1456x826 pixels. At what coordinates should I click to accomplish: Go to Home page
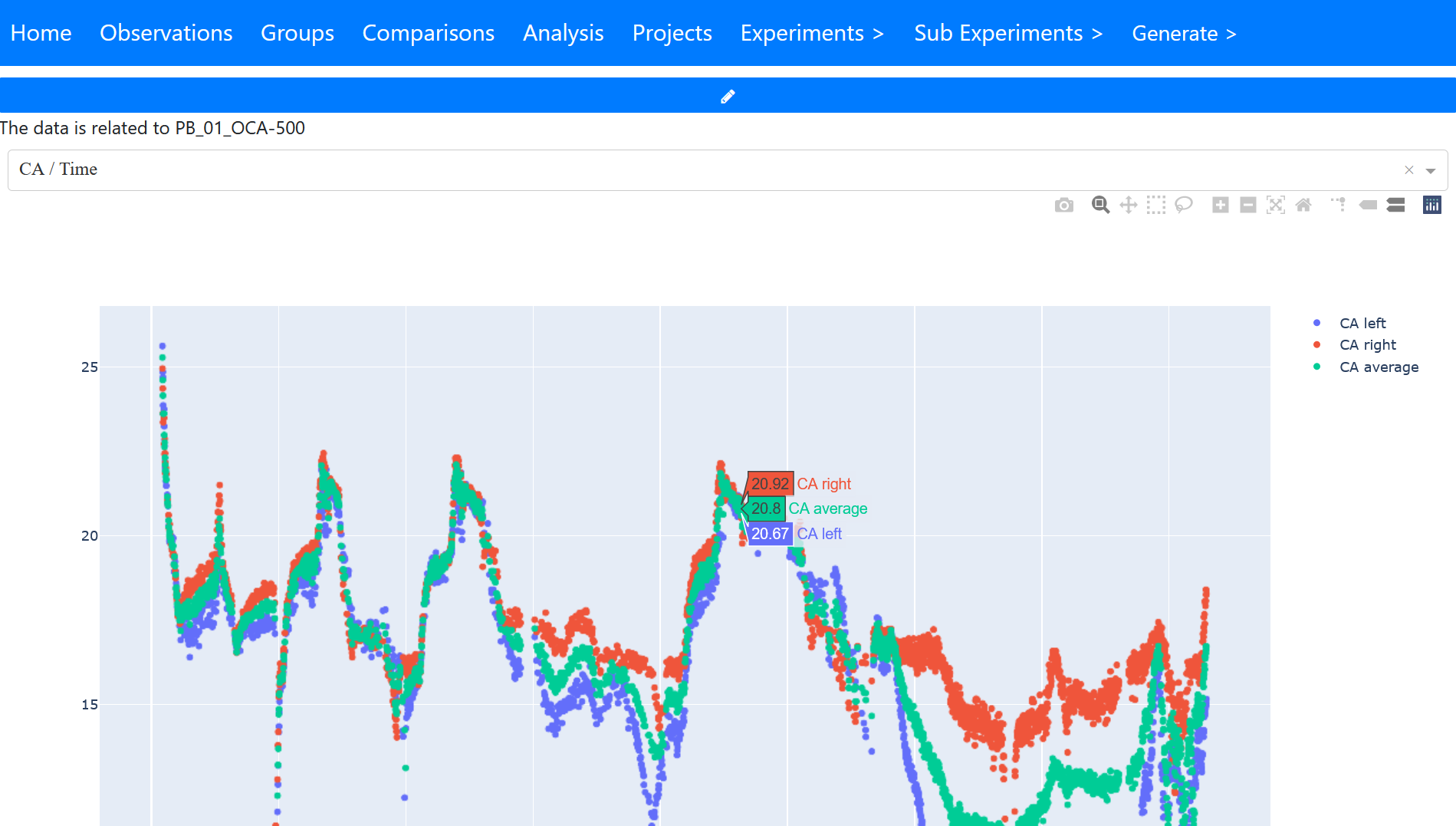coord(41,33)
